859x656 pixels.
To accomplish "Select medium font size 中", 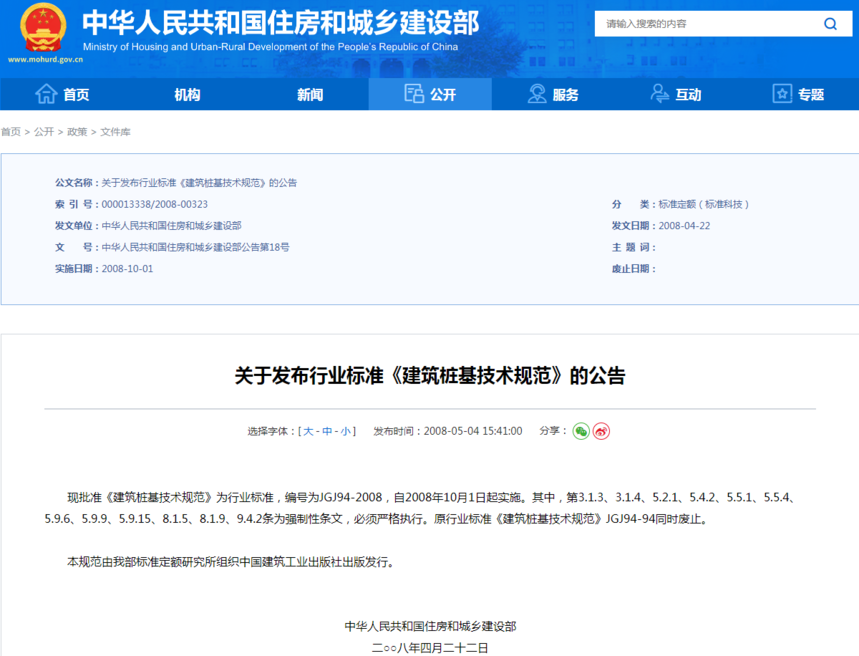I will (x=327, y=431).
